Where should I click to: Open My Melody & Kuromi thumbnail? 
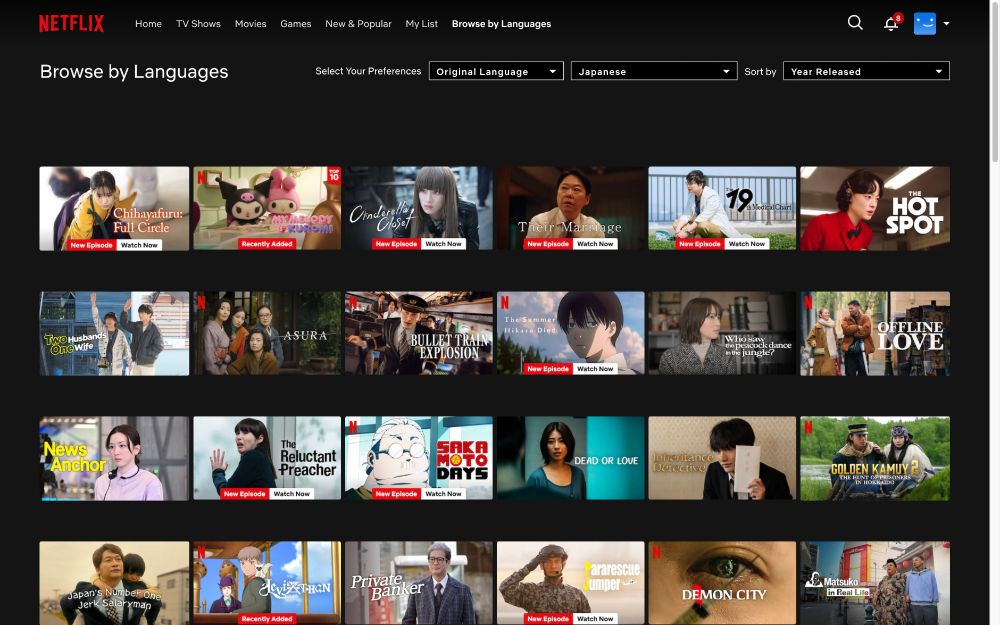click(267, 209)
